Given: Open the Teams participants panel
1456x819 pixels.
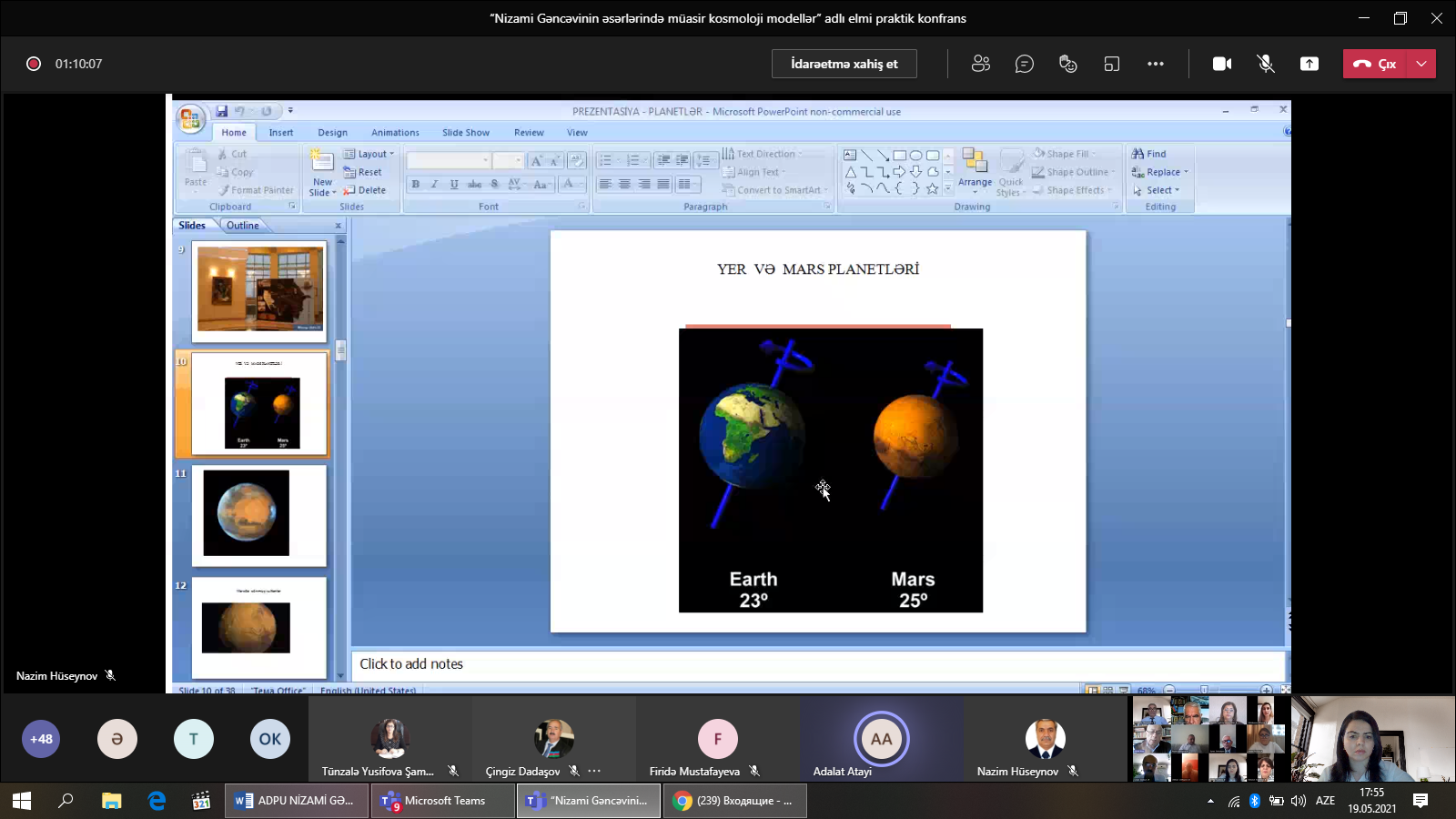Looking at the screenshot, I should pyautogui.click(x=980, y=64).
